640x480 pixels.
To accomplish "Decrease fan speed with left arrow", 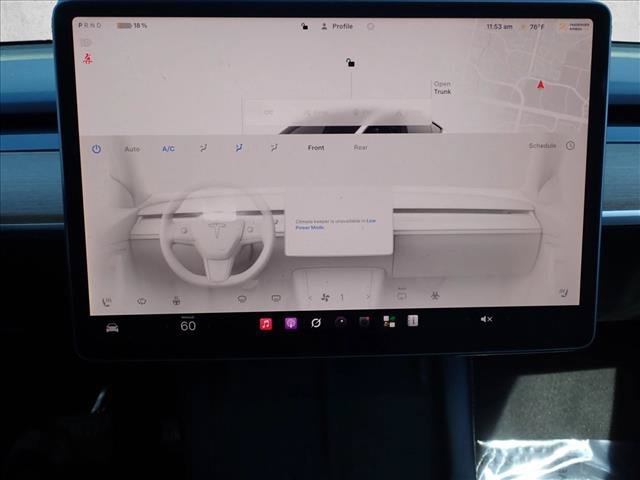I will pos(310,298).
